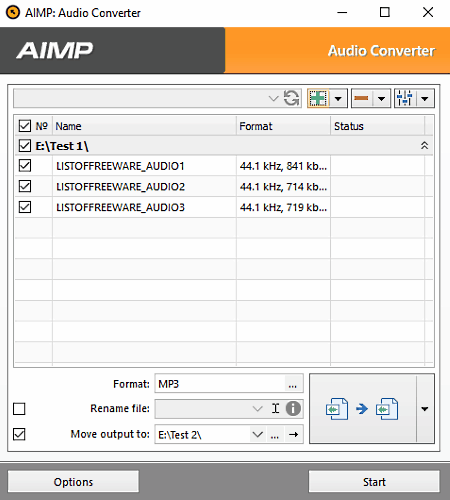Image resolution: width=450 pixels, height=500 pixels.
Task: Click the text cursor macro icon
Action: pyautogui.click(x=275, y=409)
